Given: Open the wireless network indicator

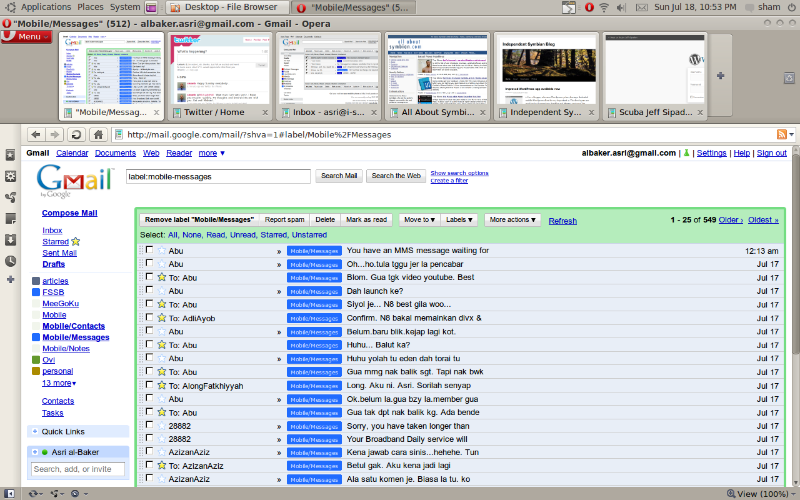Looking at the screenshot, I should [x=604, y=7].
